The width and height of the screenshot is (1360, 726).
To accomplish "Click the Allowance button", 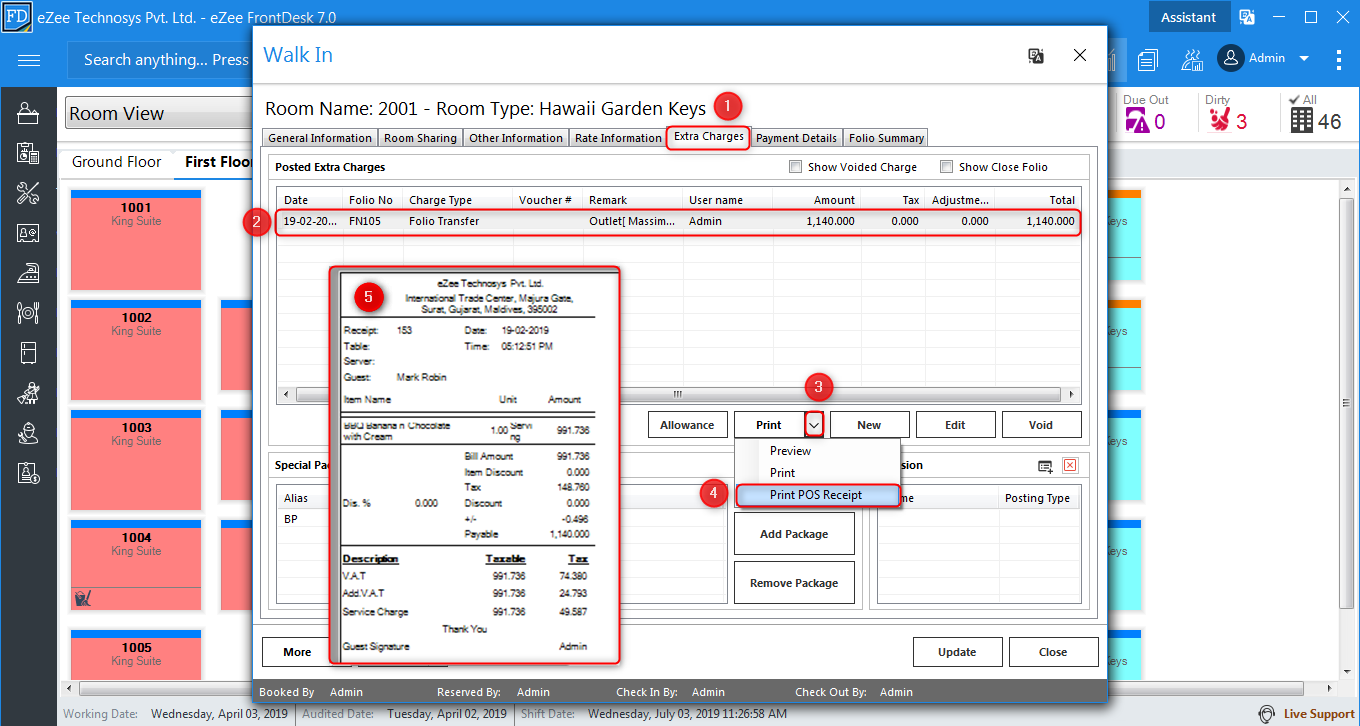I will tap(687, 425).
